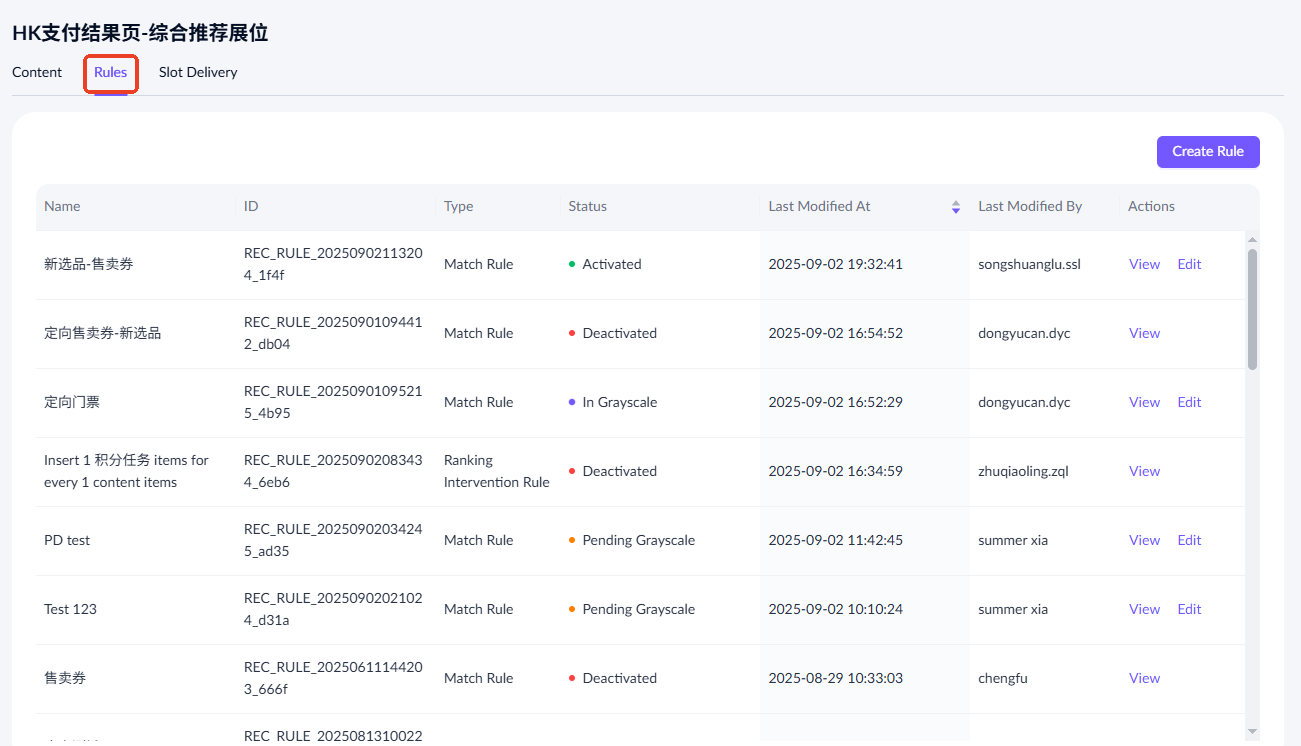This screenshot has width=1301, height=746.
Task: Sort by Last Modified At using sort arrows
Action: (x=955, y=207)
